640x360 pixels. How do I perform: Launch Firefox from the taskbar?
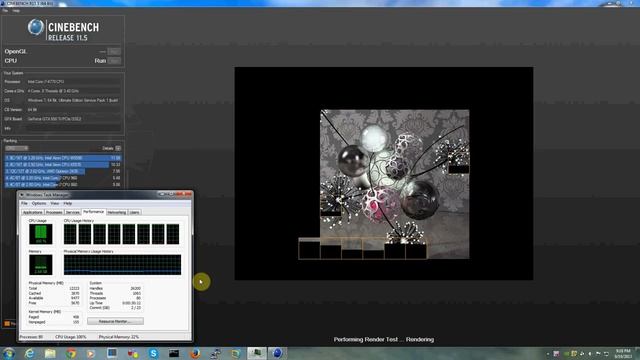195,353
